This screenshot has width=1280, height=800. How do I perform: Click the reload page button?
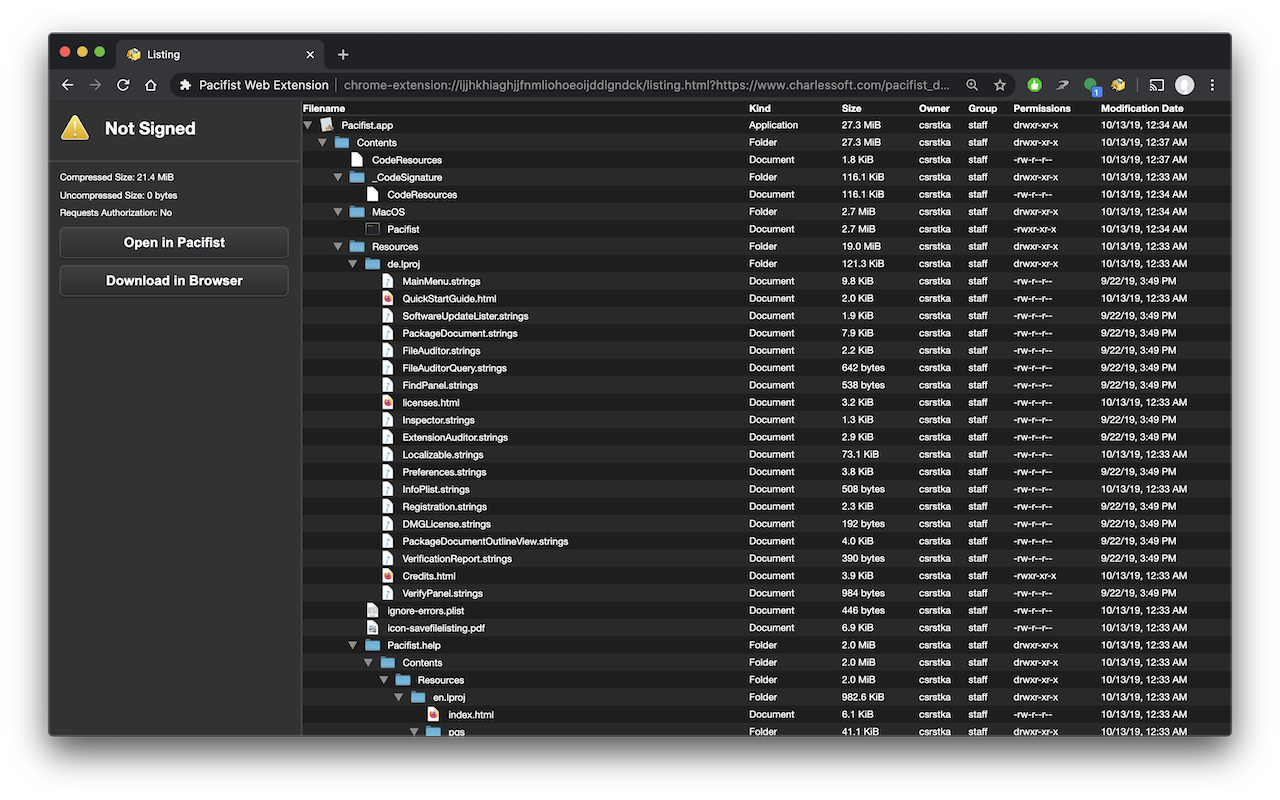122,85
